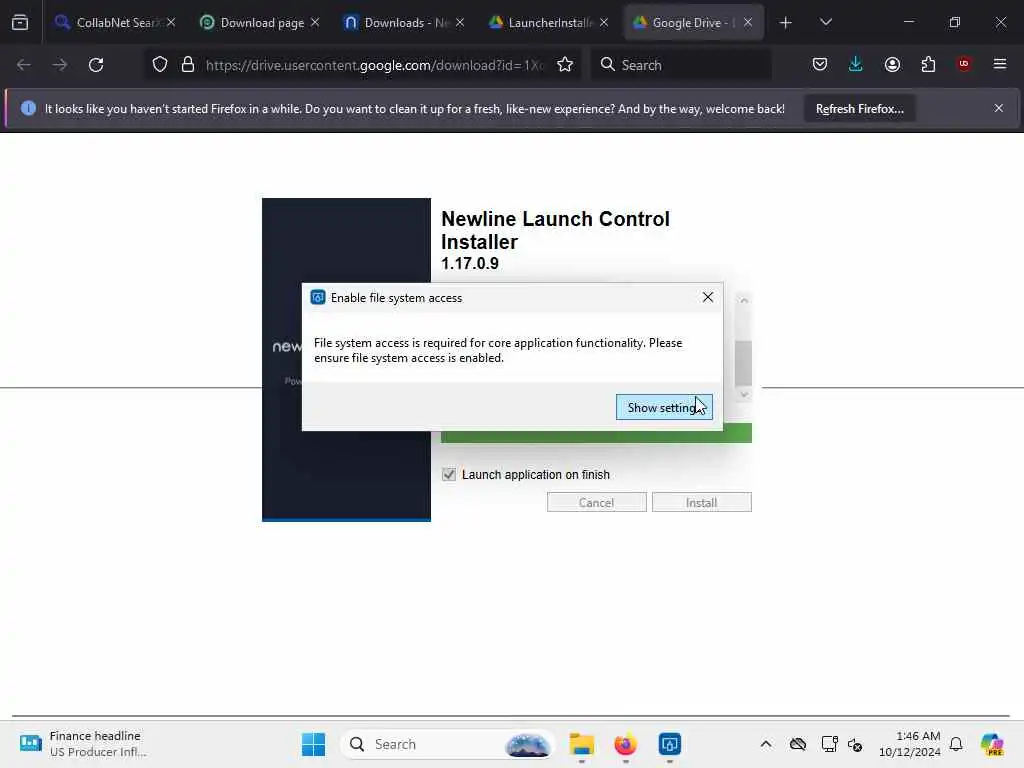Open the Firefox downloads panel
The image size is (1024, 768).
pos(856,65)
